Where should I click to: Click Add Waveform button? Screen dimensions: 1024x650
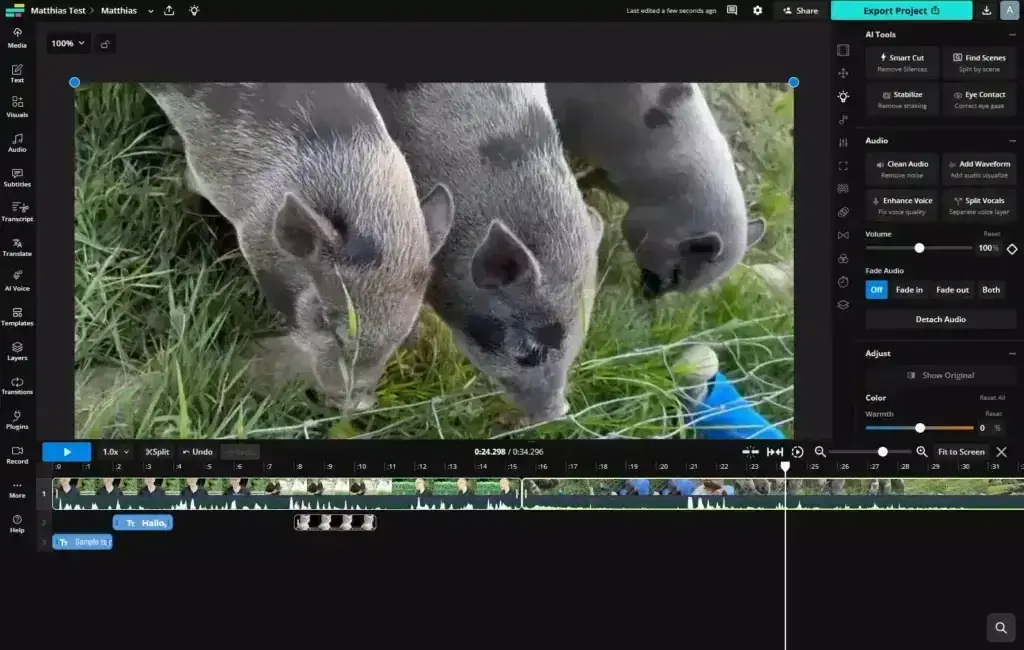979,169
